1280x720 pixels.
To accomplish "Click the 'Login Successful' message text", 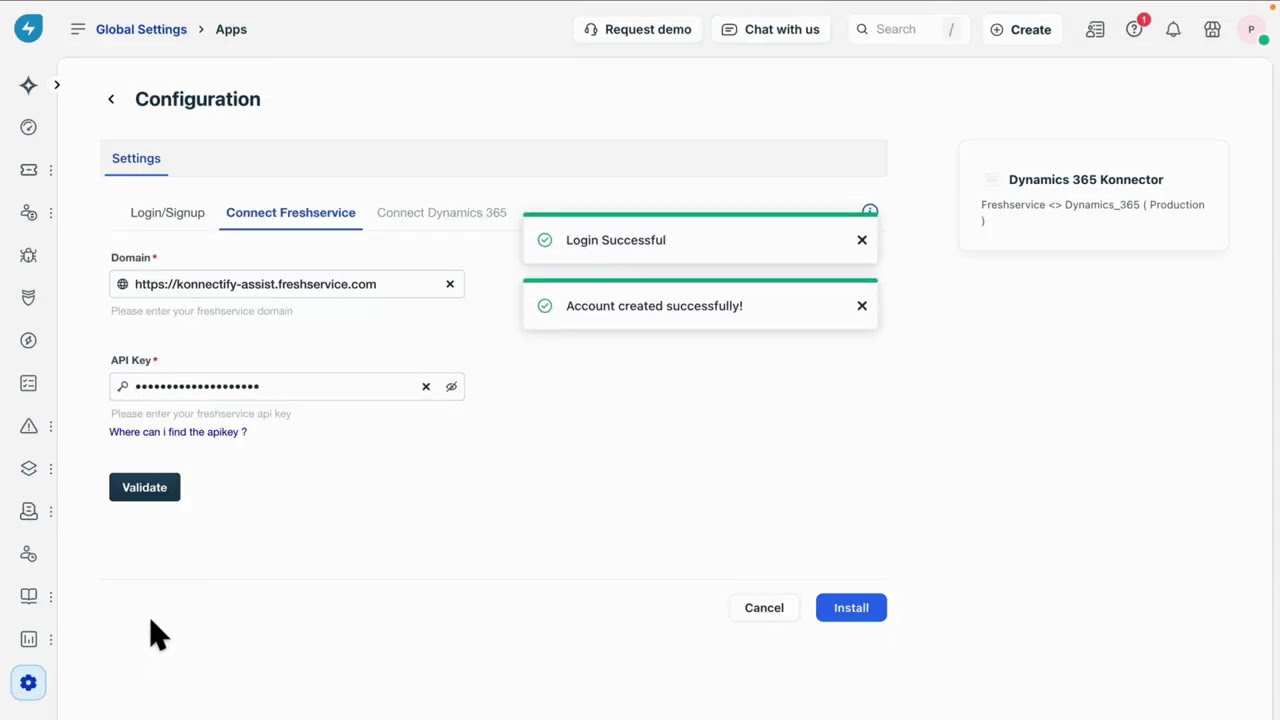I will (x=616, y=240).
